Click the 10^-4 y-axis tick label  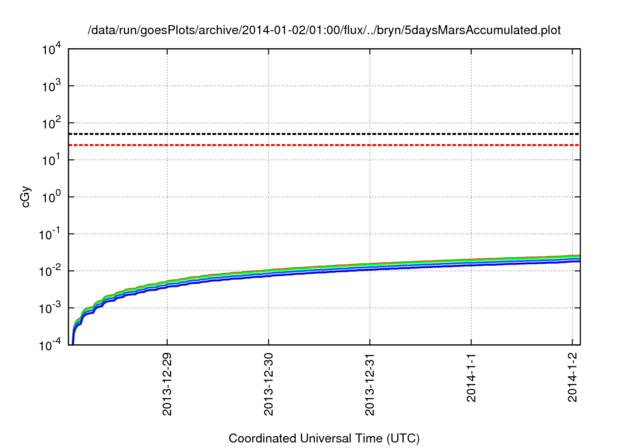pos(50,346)
